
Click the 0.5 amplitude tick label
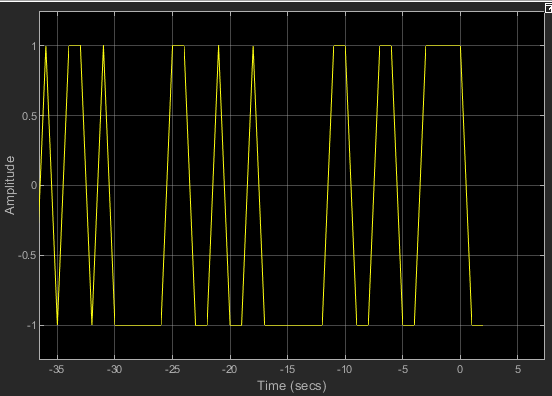(29, 116)
